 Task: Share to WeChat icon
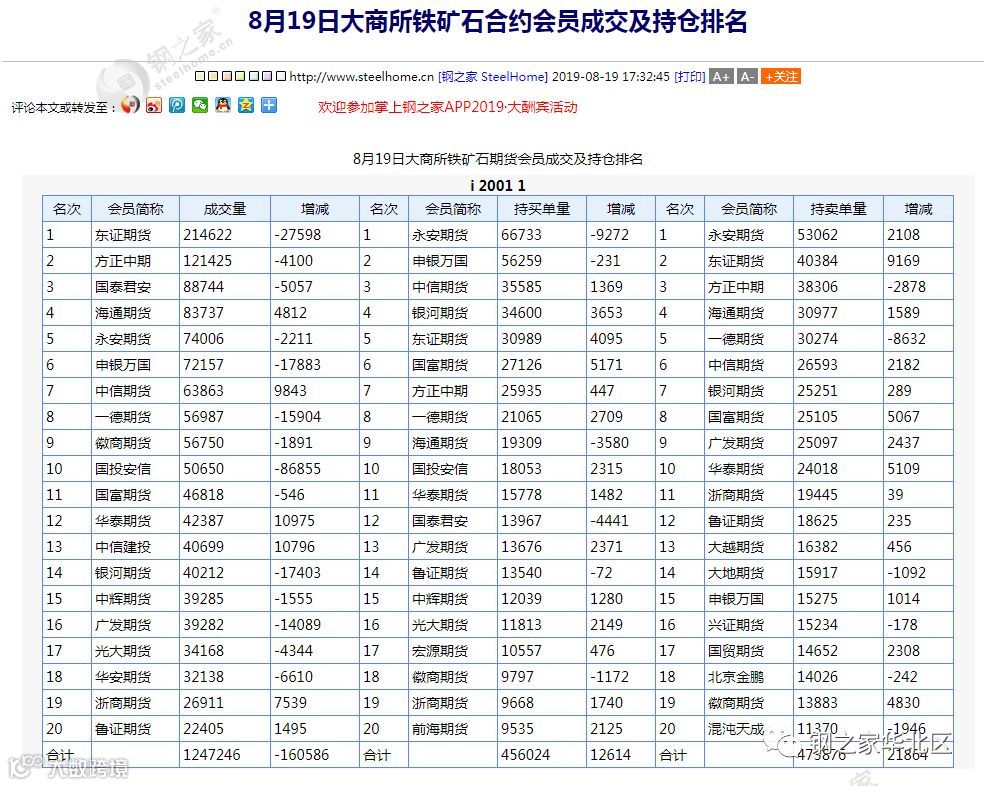pyautogui.click(x=200, y=105)
